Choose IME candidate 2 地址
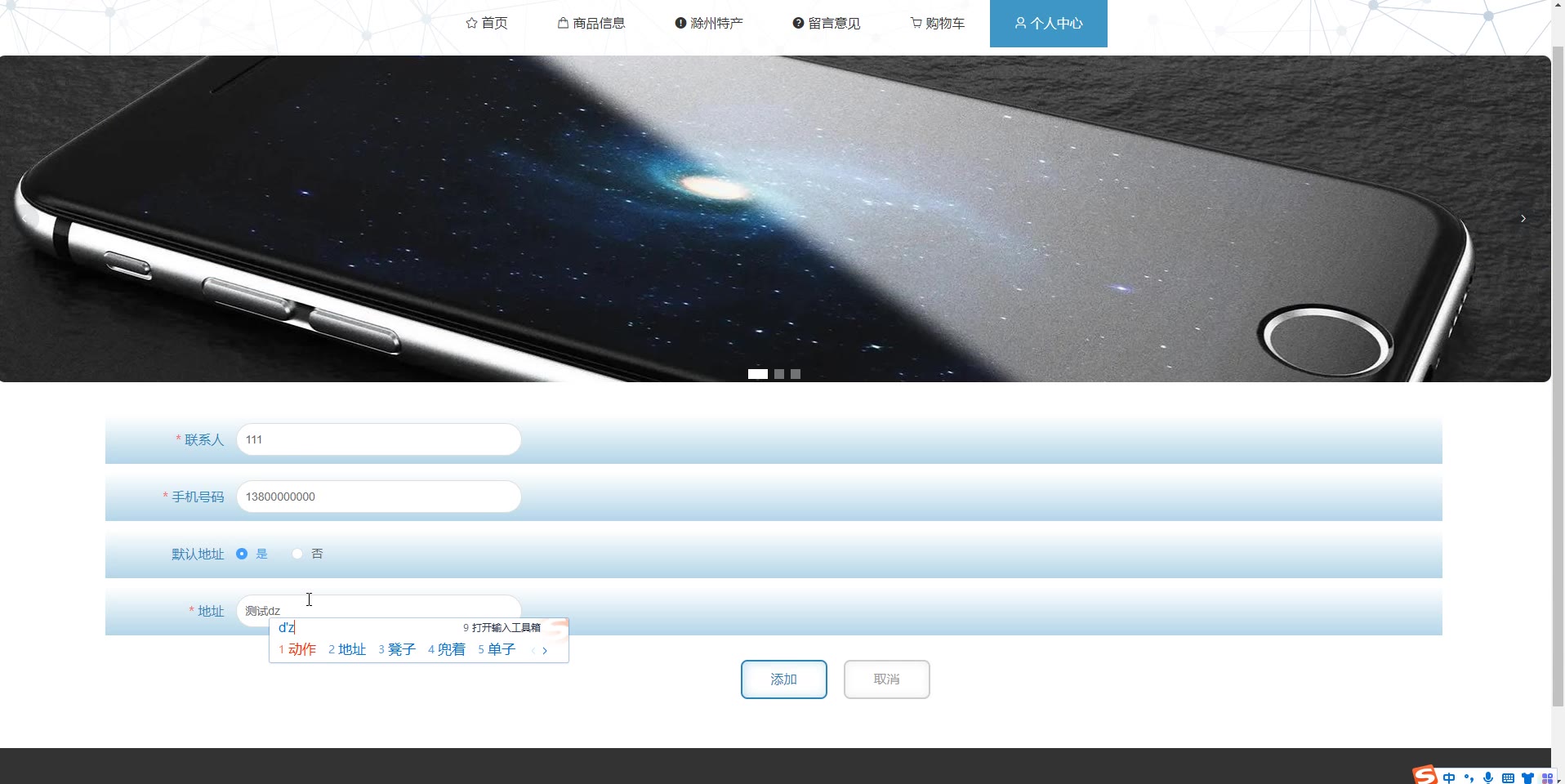 coord(347,649)
